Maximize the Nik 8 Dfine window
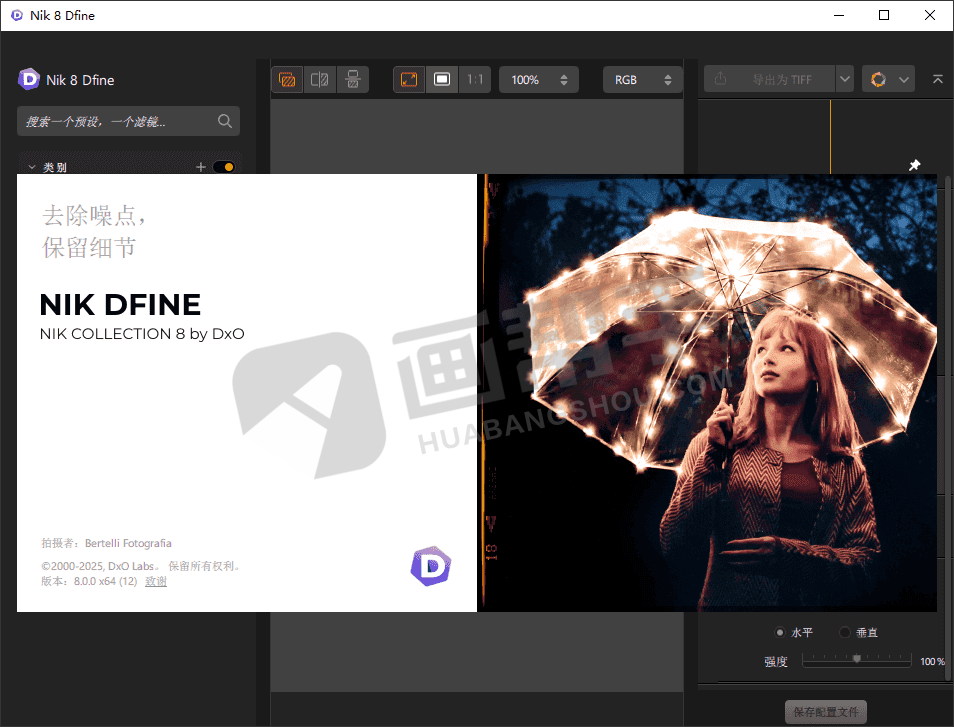Image resolution: width=954 pixels, height=727 pixels. 884,15
